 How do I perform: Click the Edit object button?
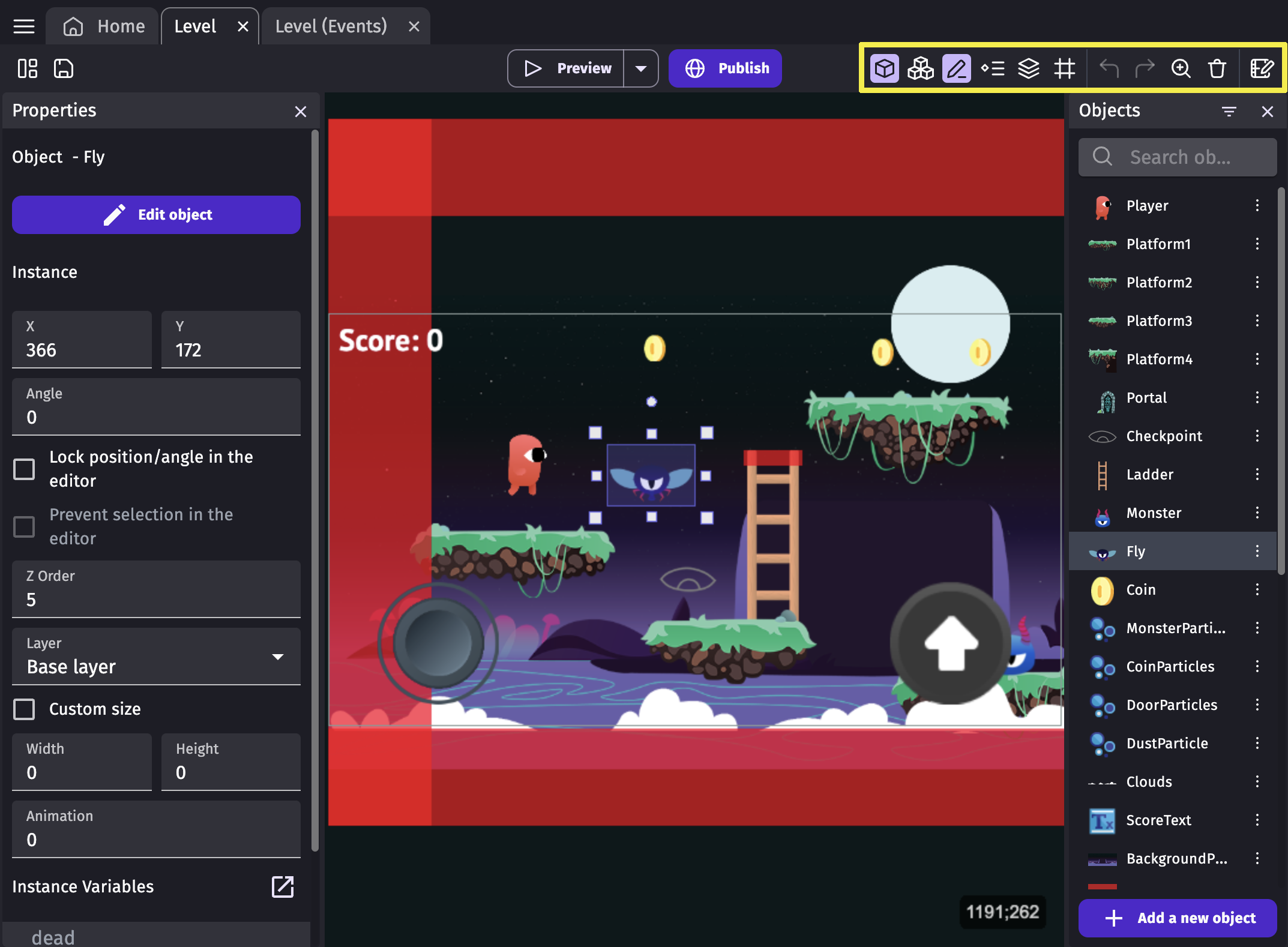pyautogui.click(x=156, y=214)
